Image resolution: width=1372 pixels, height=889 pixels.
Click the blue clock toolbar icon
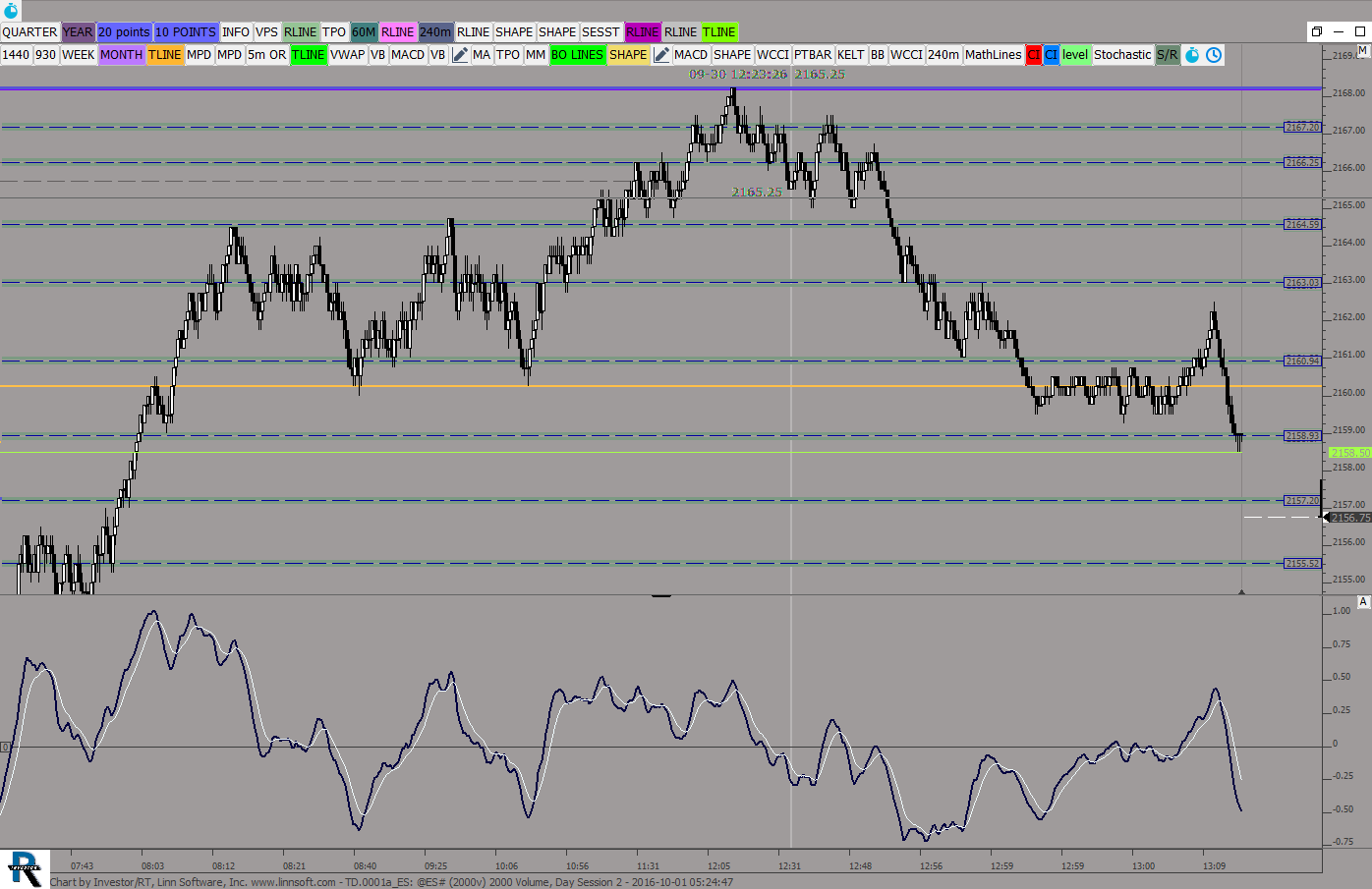click(1214, 55)
